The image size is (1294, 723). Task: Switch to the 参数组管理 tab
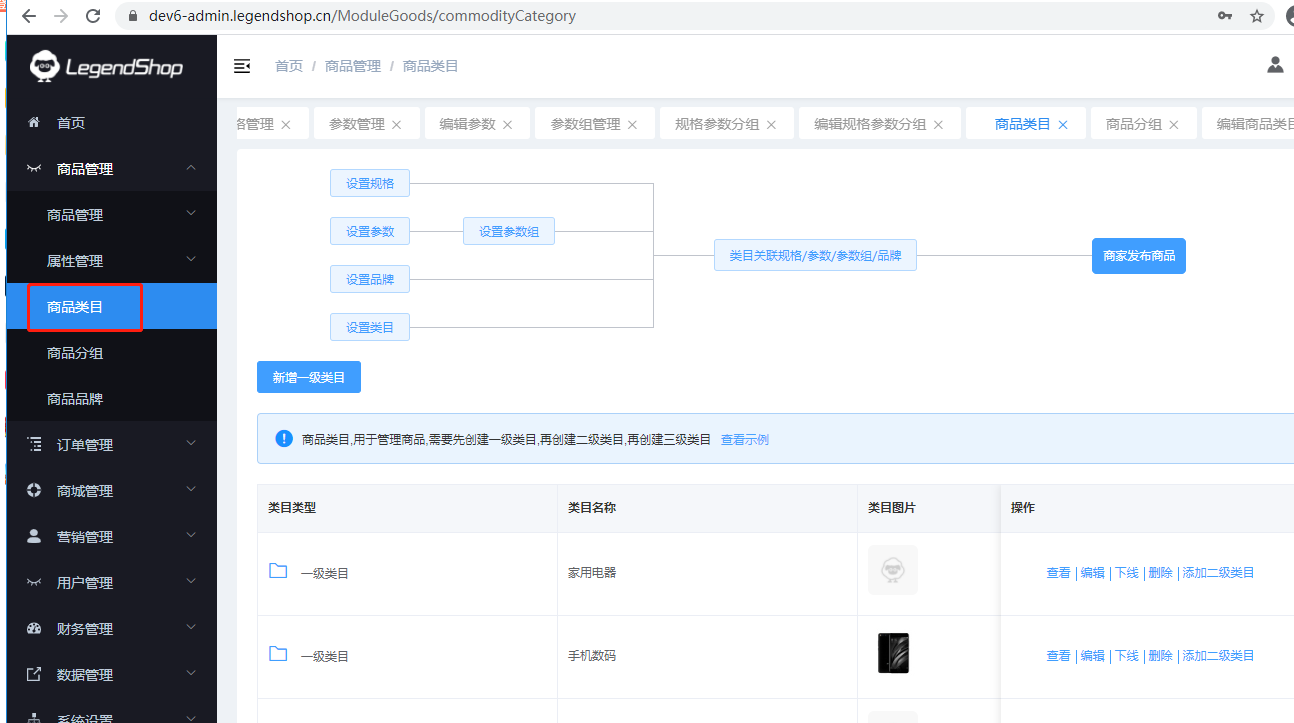585,124
